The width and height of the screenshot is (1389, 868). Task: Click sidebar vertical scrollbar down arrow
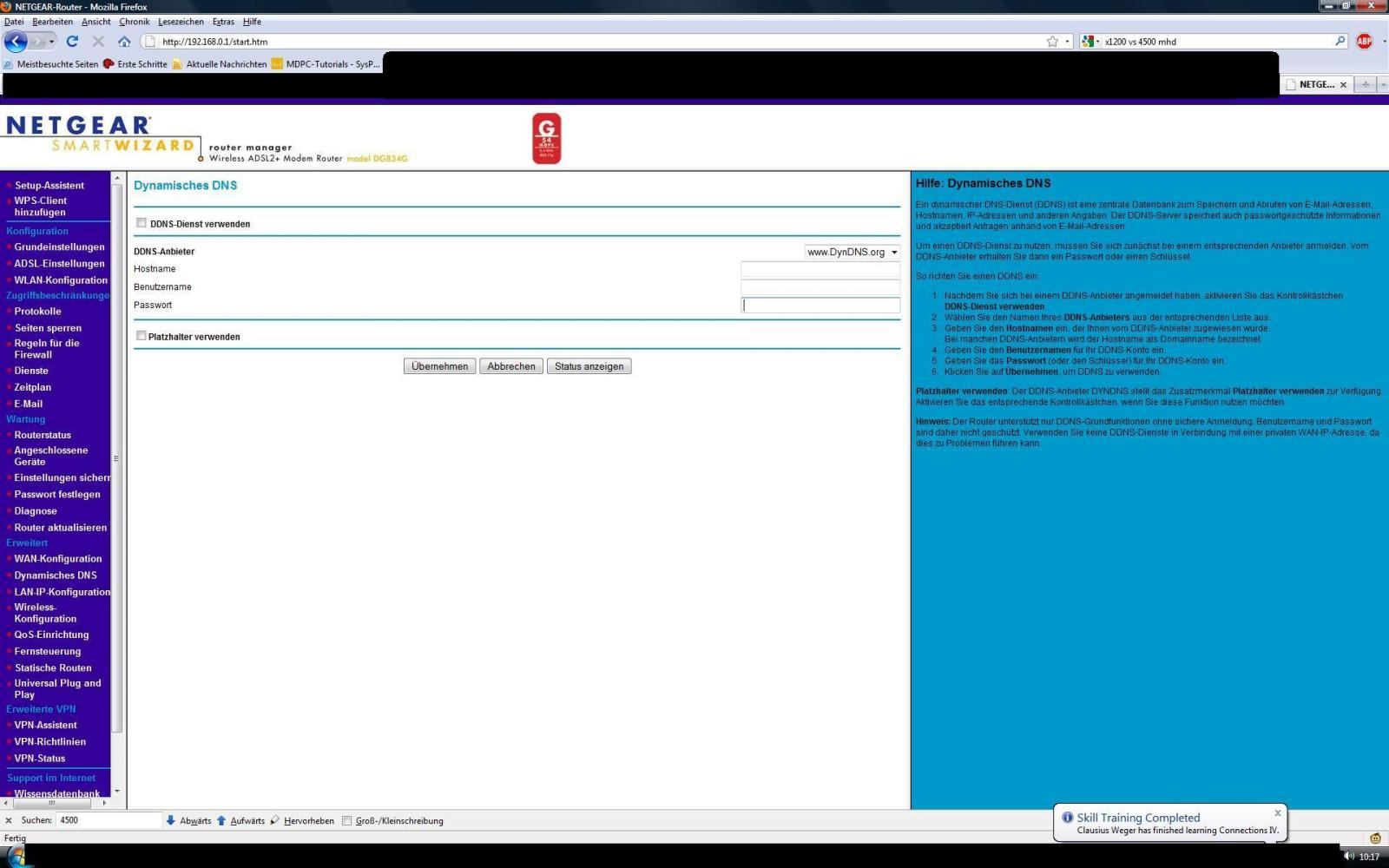[x=117, y=792]
